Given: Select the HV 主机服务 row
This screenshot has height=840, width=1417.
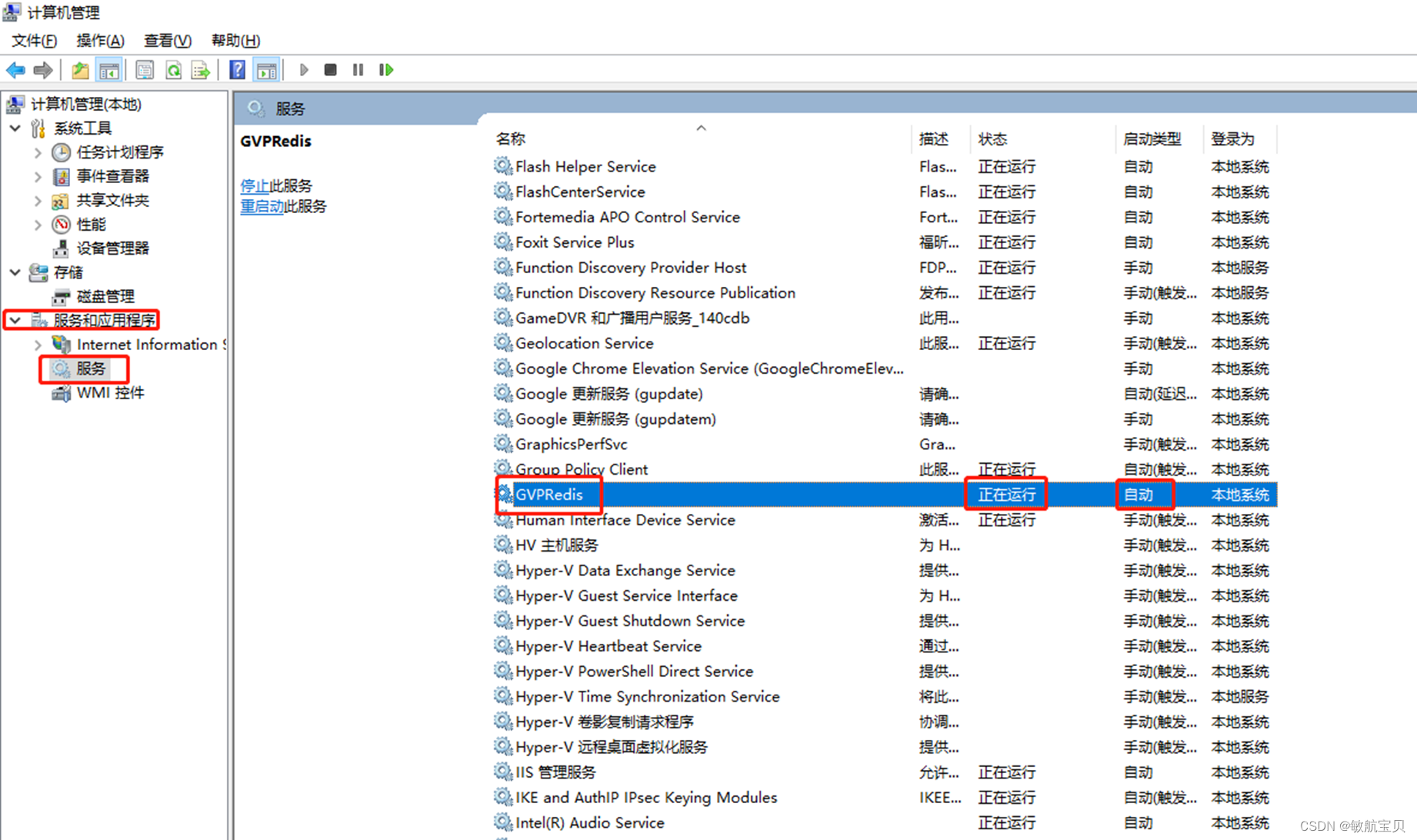Looking at the screenshot, I should click(x=885, y=545).
